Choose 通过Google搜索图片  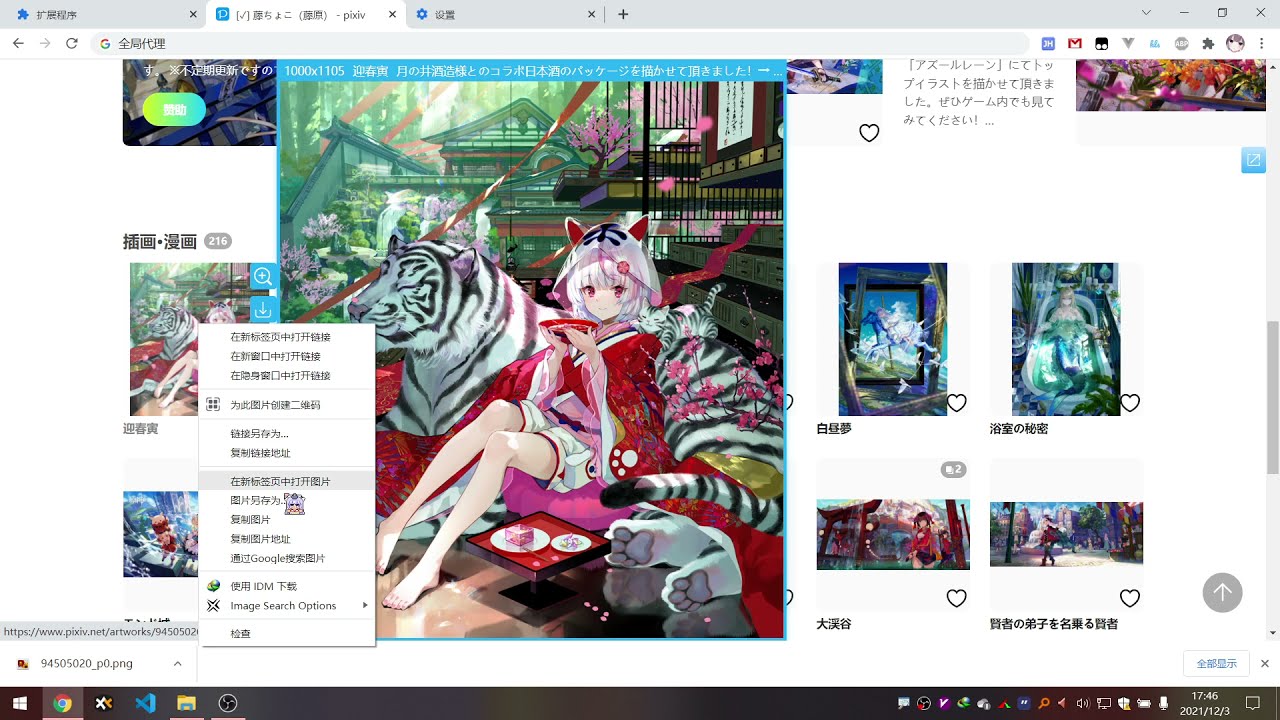[287, 558]
